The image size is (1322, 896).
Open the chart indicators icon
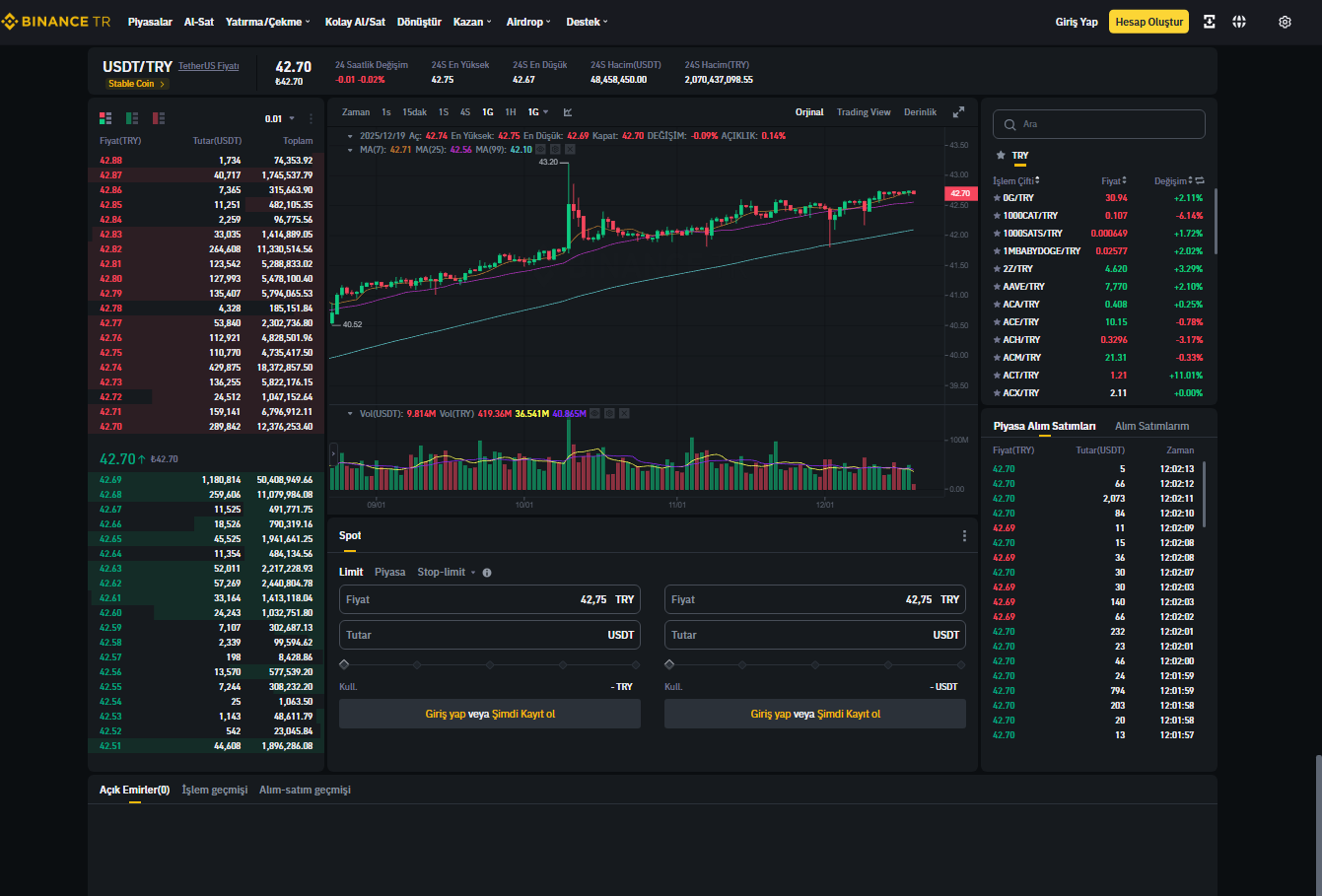pos(568,112)
